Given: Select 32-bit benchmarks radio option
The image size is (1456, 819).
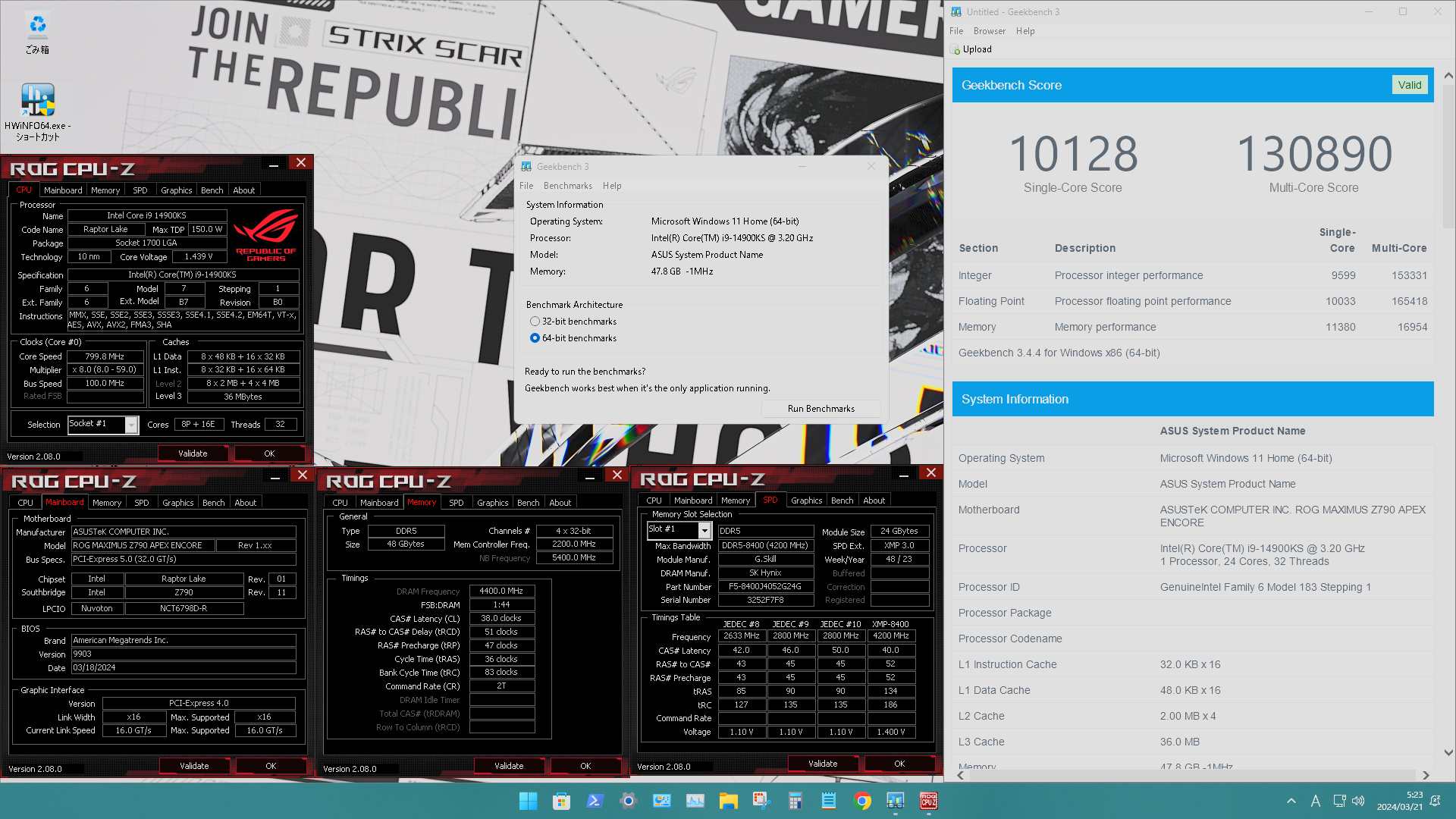Looking at the screenshot, I should coord(535,322).
